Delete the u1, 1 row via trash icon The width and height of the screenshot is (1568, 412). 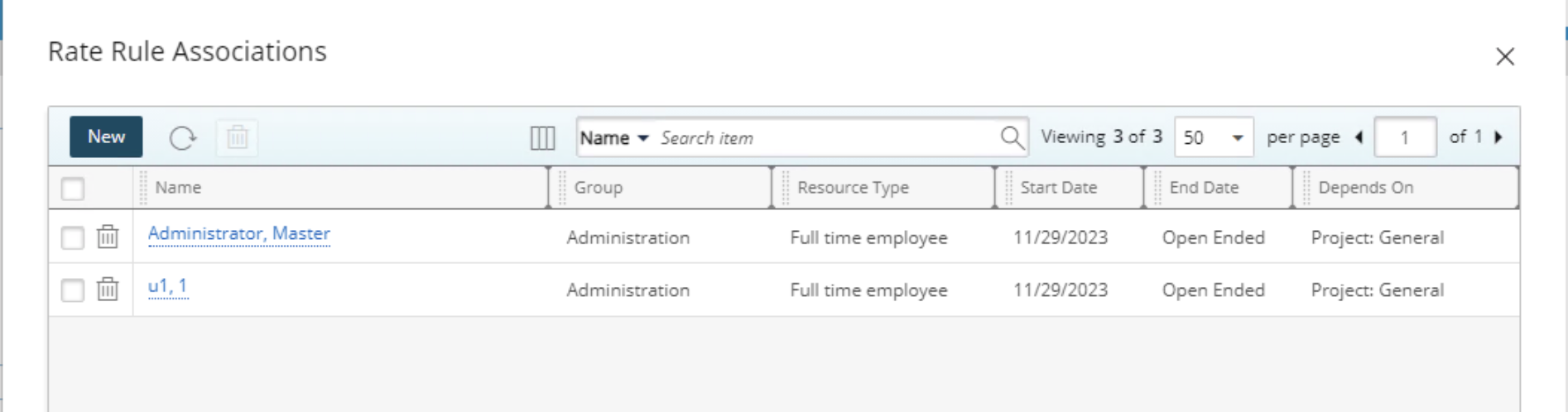[108, 290]
